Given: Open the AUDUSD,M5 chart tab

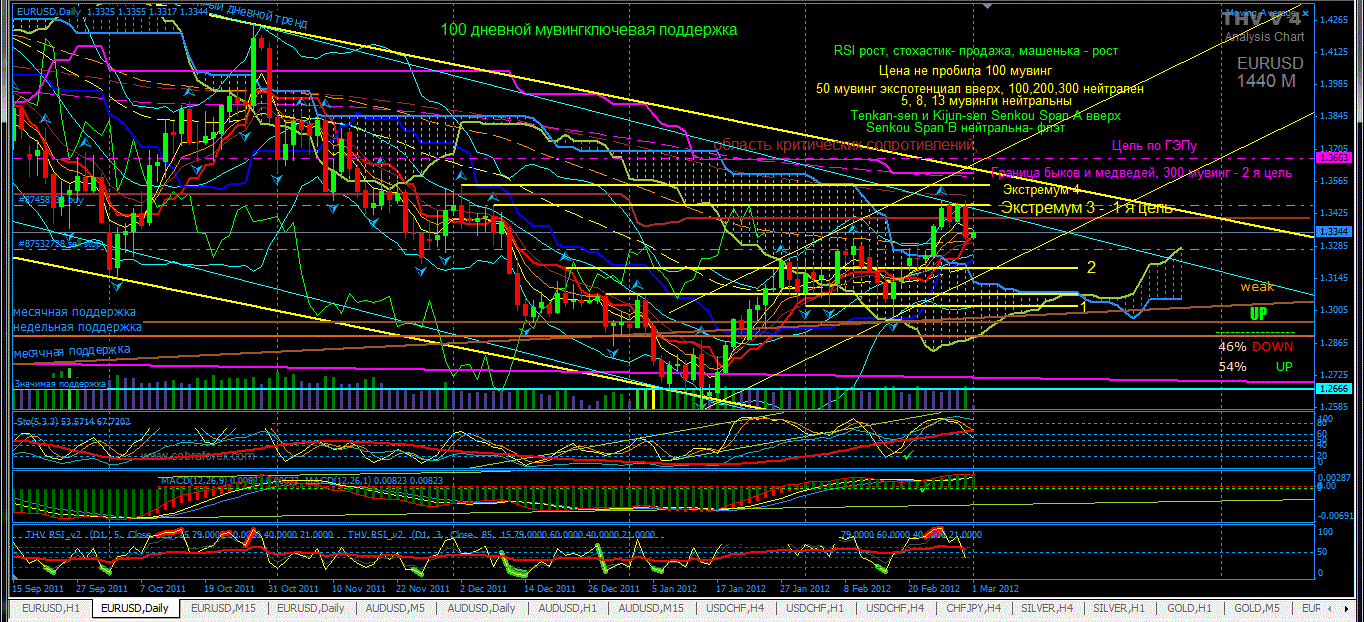Looking at the screenshot, I should (395, 608).
